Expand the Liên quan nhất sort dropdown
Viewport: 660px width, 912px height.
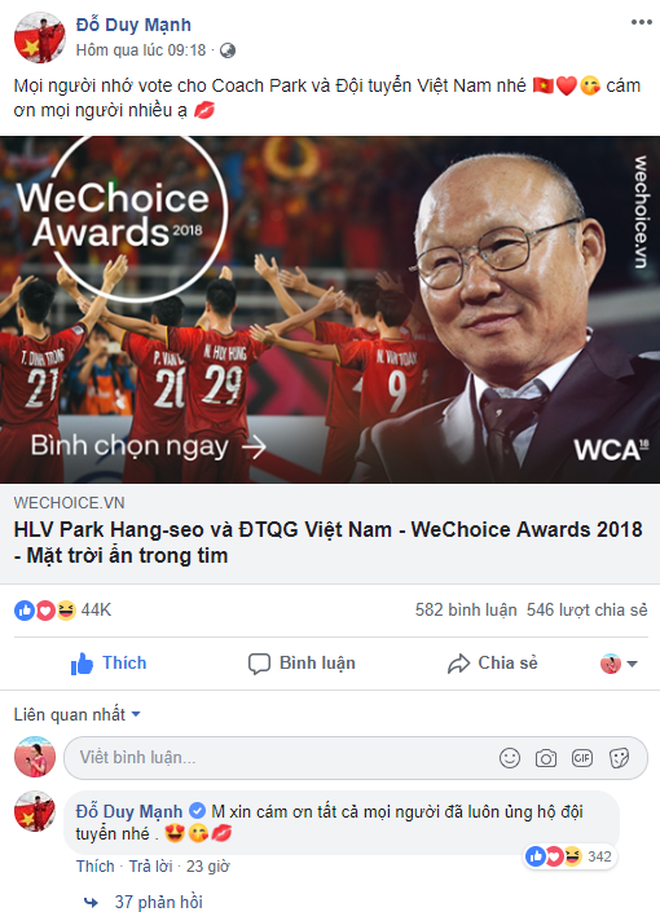(77, 714)
